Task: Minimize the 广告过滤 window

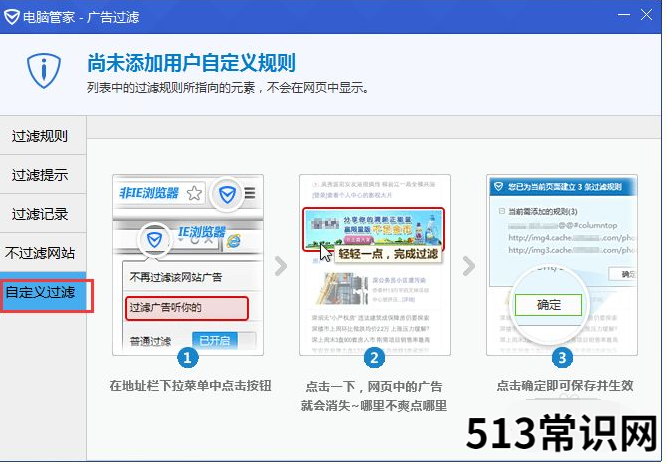Action: pos(624,15)
